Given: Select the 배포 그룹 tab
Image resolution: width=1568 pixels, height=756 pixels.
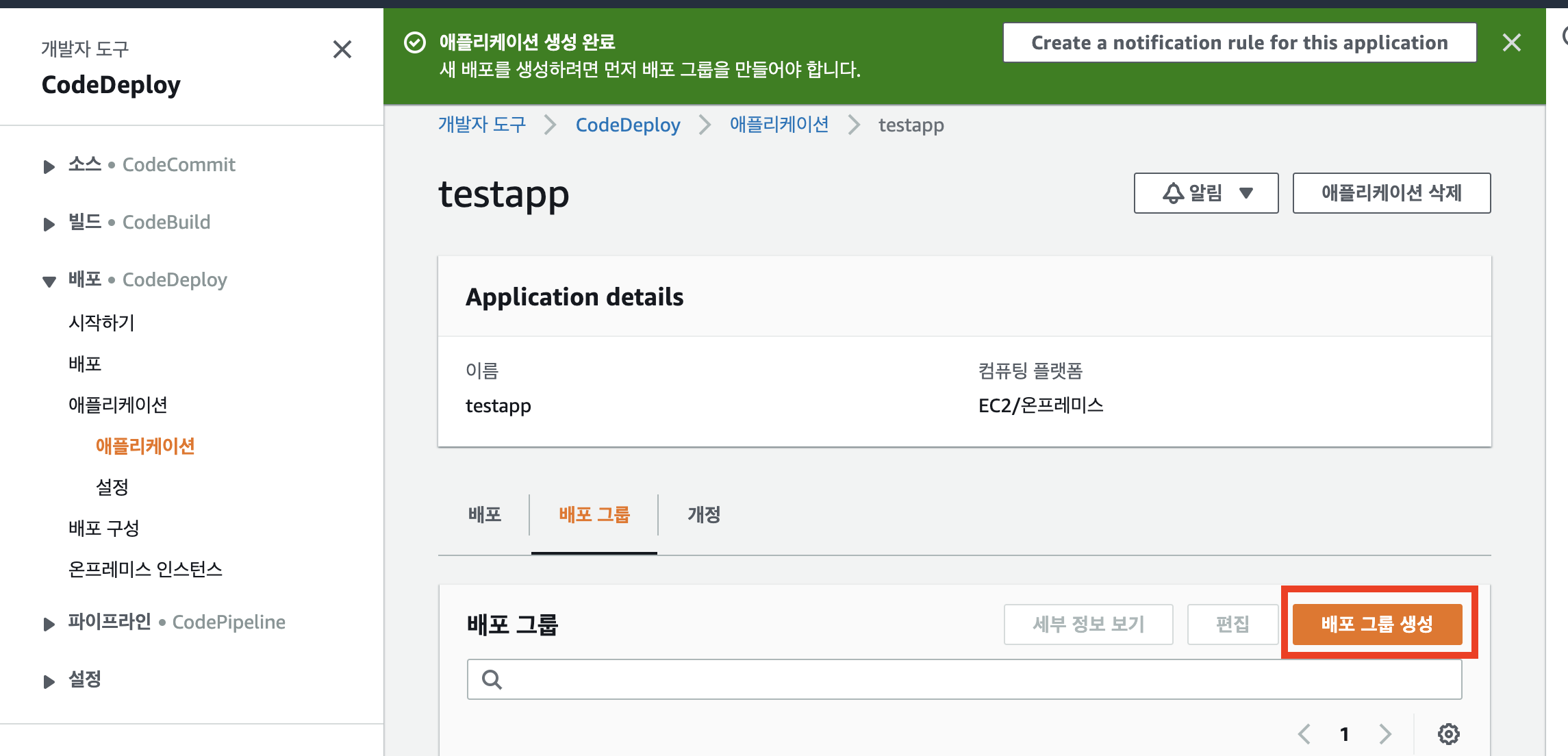Looking at the screenshot, I should pyautogui.click(x=594, y=514).
